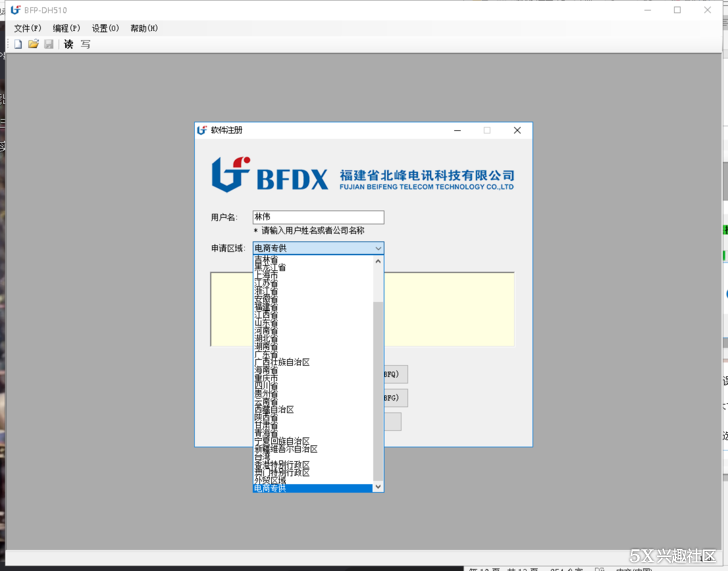Click the Save disk toolbar icon
Image resolution: width=728 pixels, height=571 pixels.
tap(48, 44)
